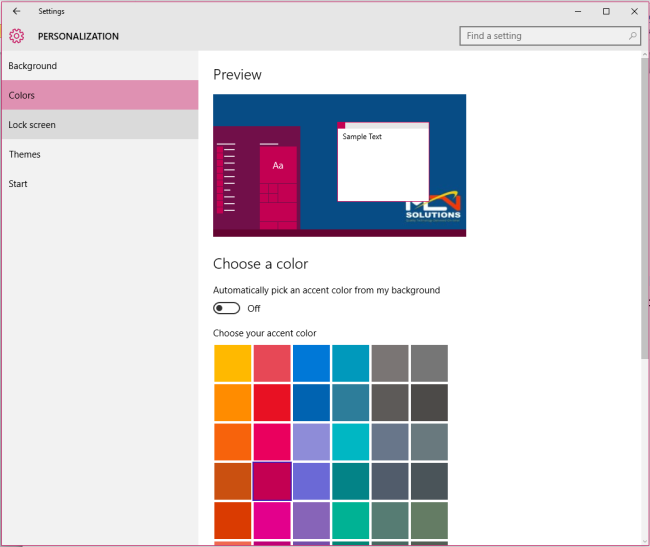The height and width of the screenshot is (547, 650).
Task: Go back using the Settings back arrow
Action: (16, 11)
